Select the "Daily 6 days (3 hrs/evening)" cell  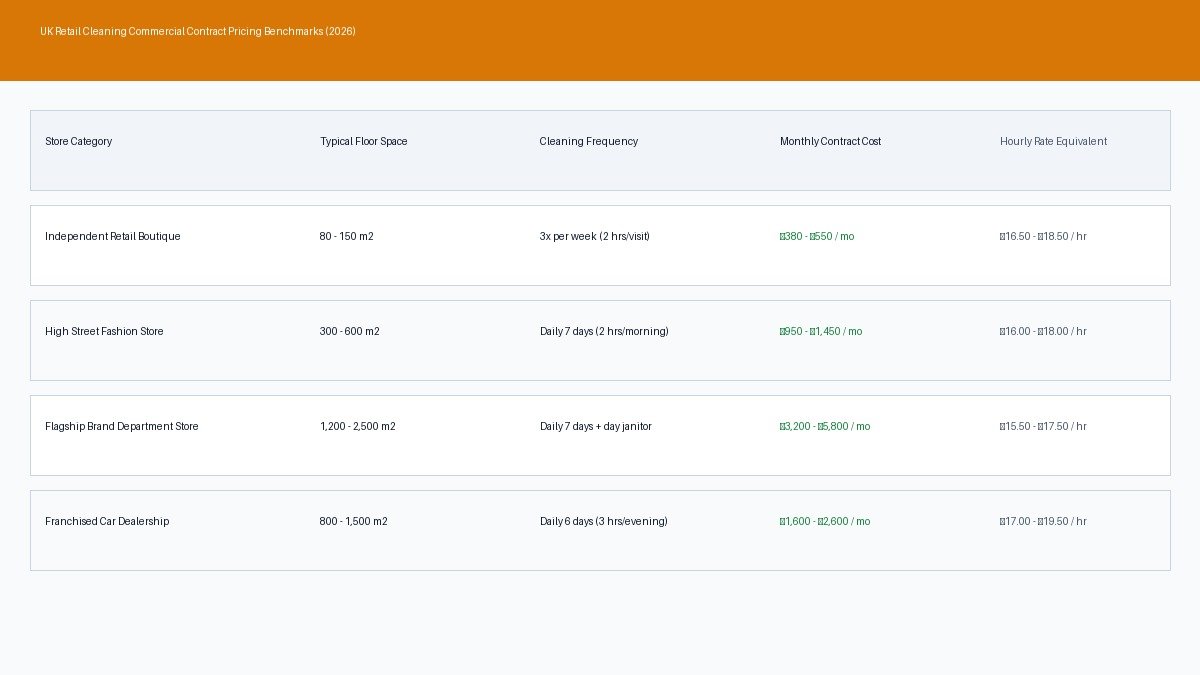pos(604,521)
